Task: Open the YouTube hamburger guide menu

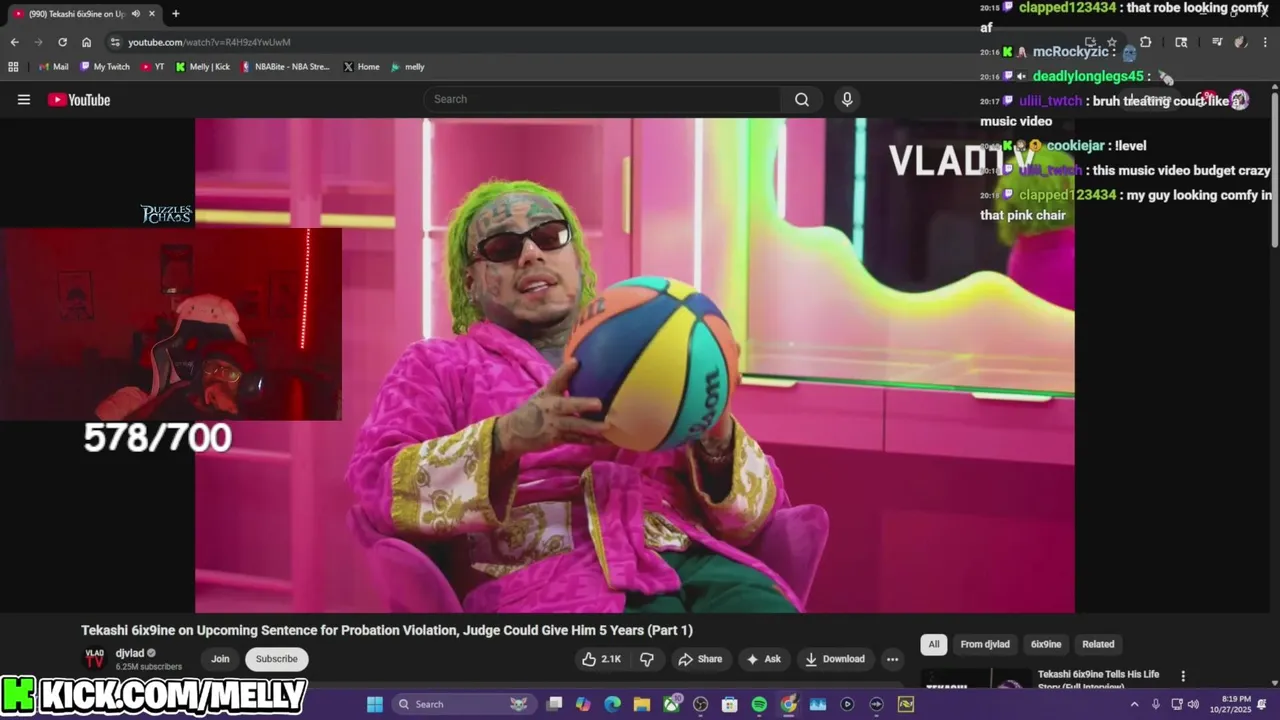Action: point(24,99)
